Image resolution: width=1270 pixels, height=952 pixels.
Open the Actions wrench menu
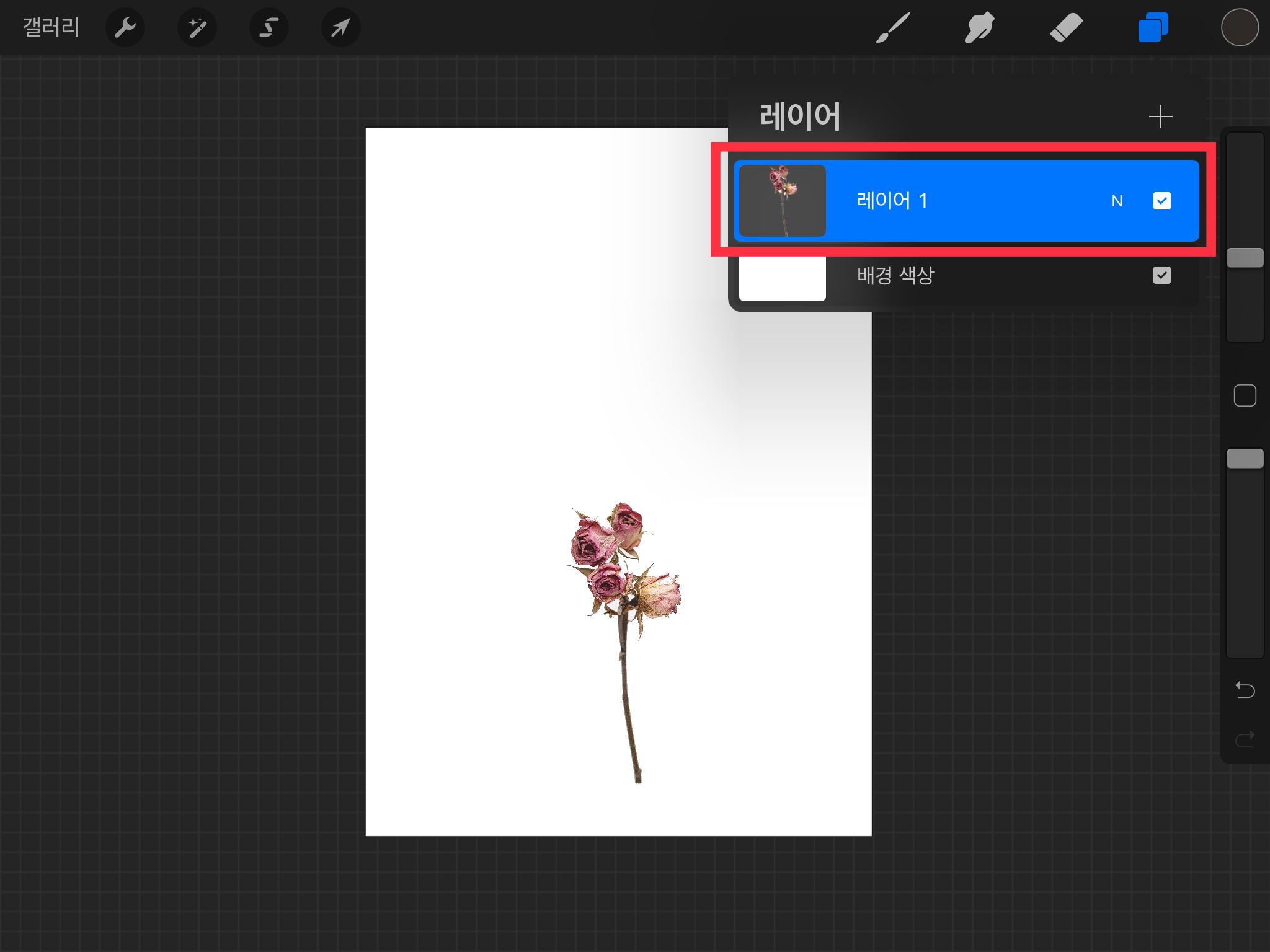click(x=125, y=27)
